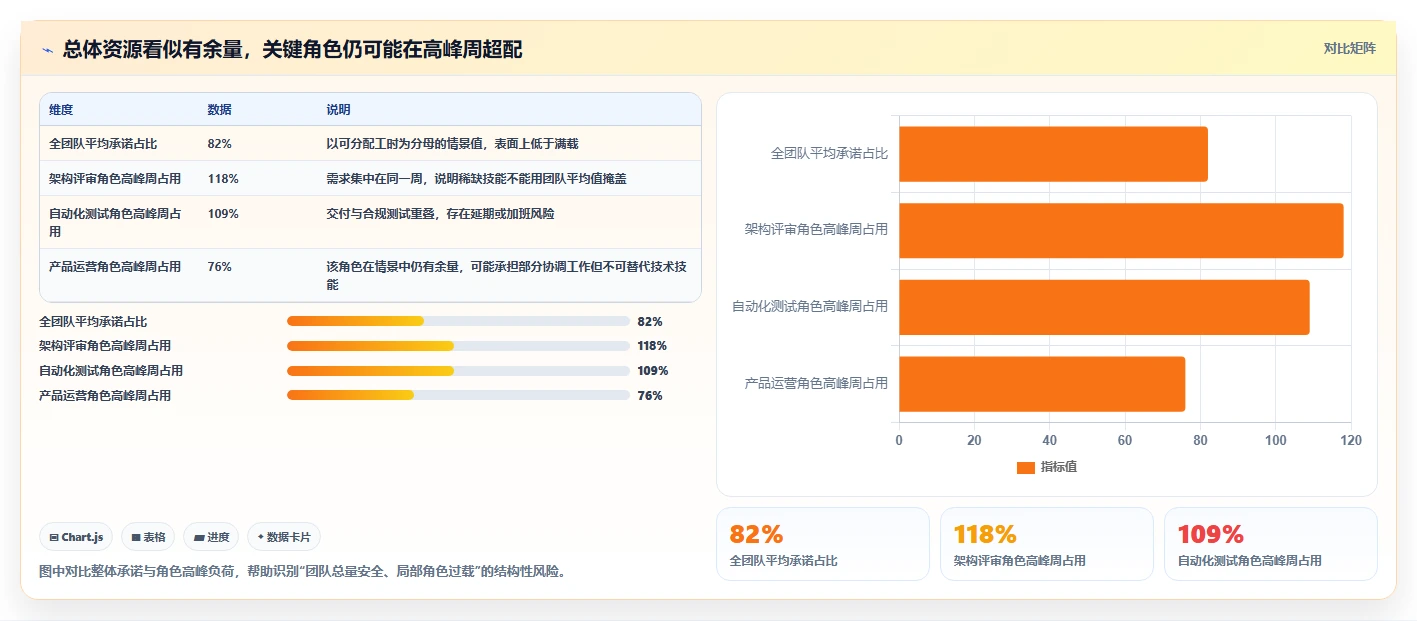Click the 指标值 legend text under the chart

1059,467
